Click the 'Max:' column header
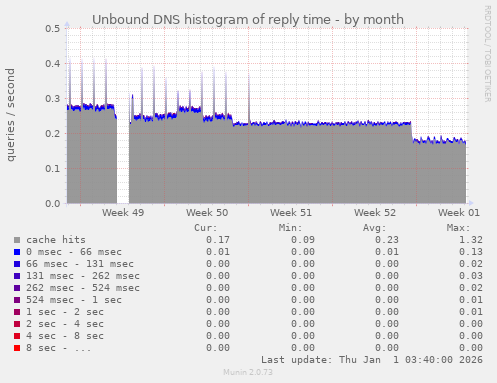Viewport: 497px width, 383px height. click(x=458, y=228)
